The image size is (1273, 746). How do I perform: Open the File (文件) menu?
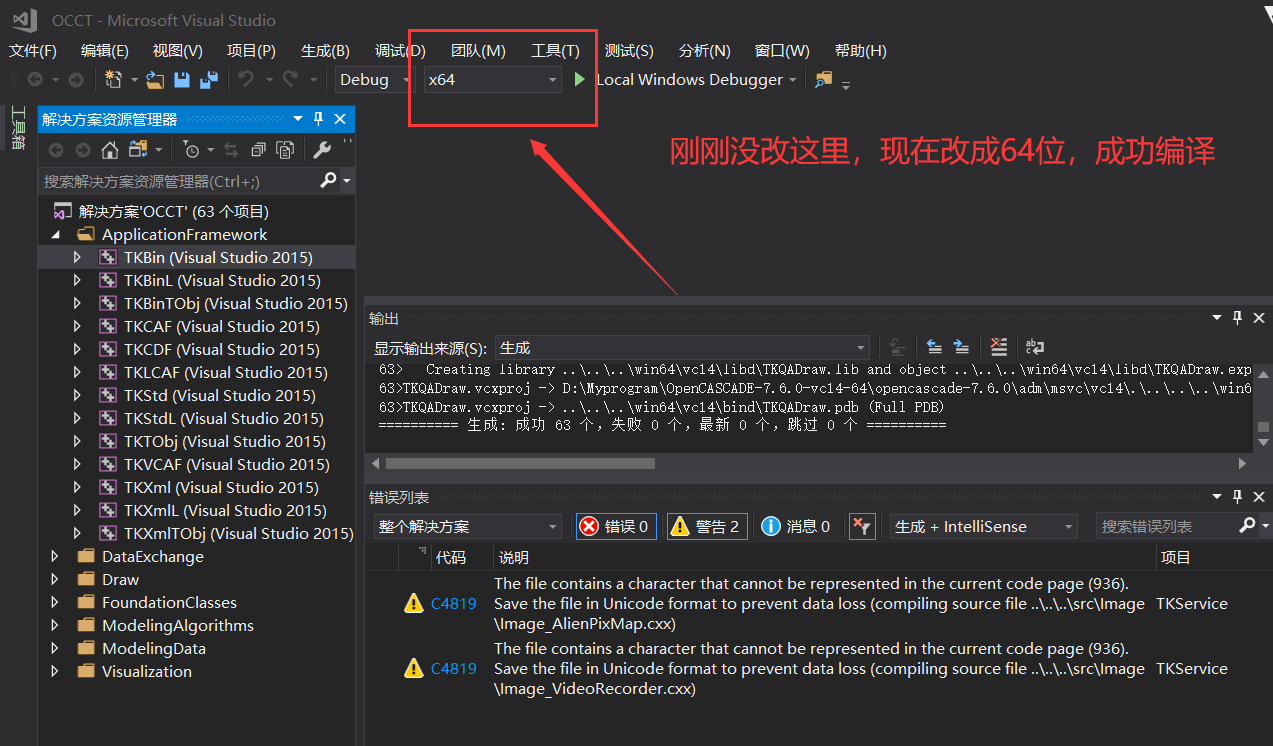tap(33, 51)
